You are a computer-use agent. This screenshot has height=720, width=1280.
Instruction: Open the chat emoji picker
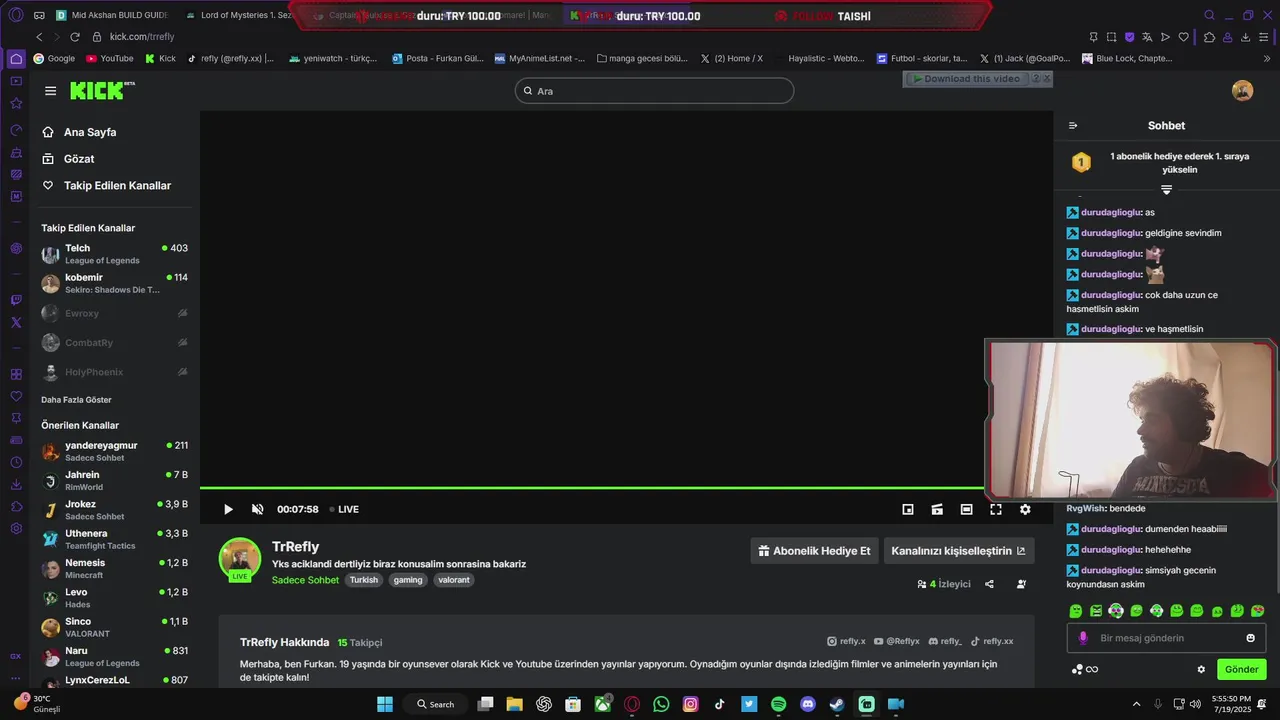point(1250,638)
